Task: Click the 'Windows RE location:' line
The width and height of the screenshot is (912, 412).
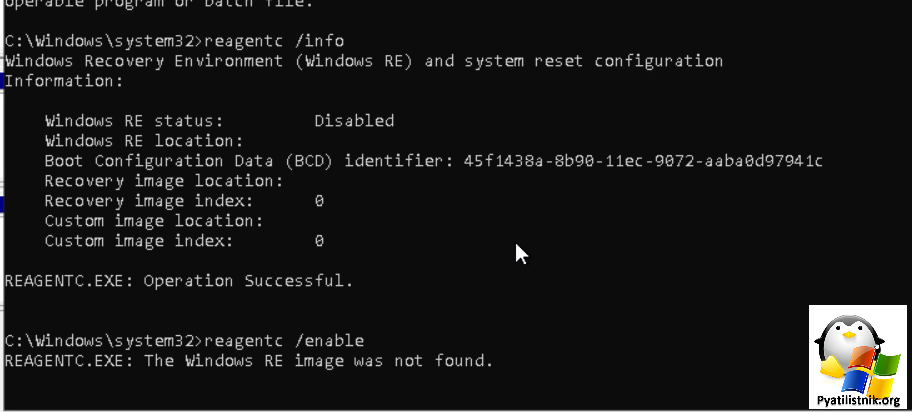Action: [x=144, y=141]
